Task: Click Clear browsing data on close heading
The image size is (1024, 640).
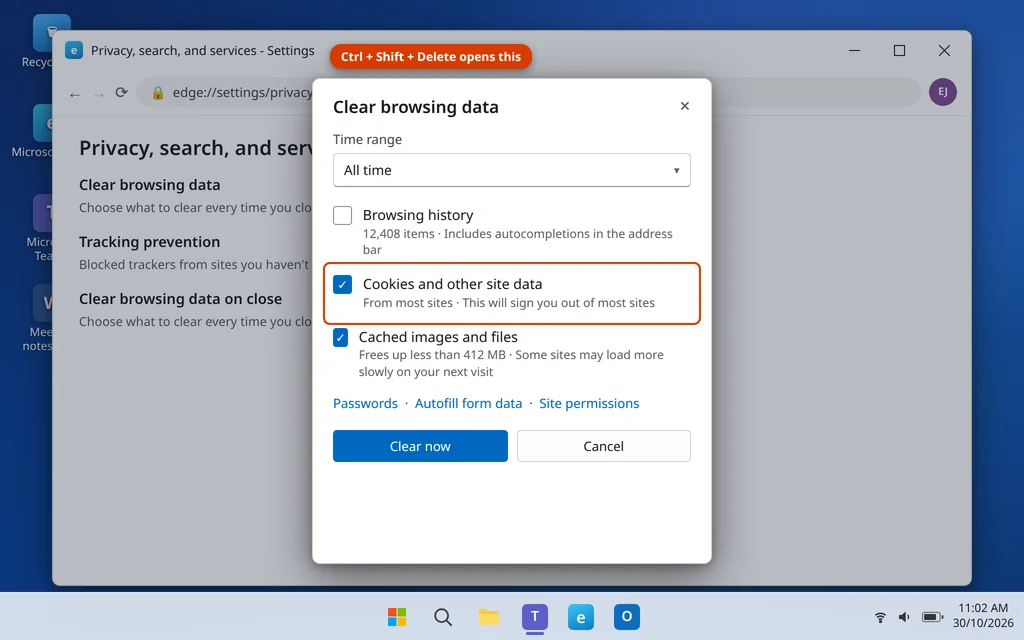Action: pos(181,298)
